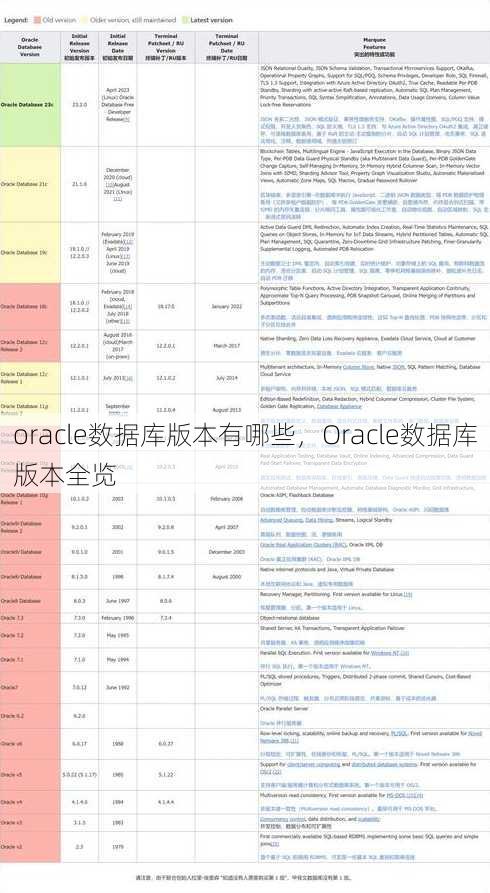Click the '4.1.4.4' terminal patchset cell
Viewport: 490px width, 893px height.
(x=166, y=802)
